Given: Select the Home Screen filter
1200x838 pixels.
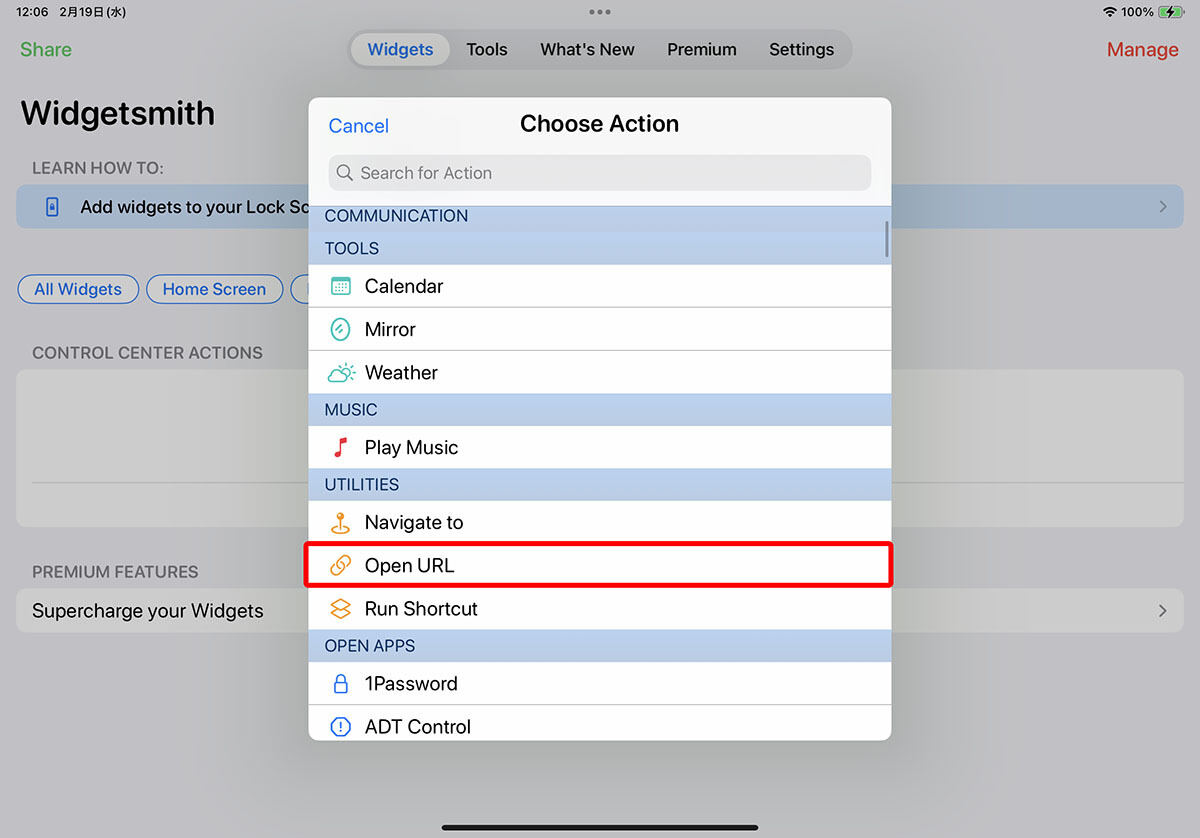Looking at the screenshot, I should 214,289.
